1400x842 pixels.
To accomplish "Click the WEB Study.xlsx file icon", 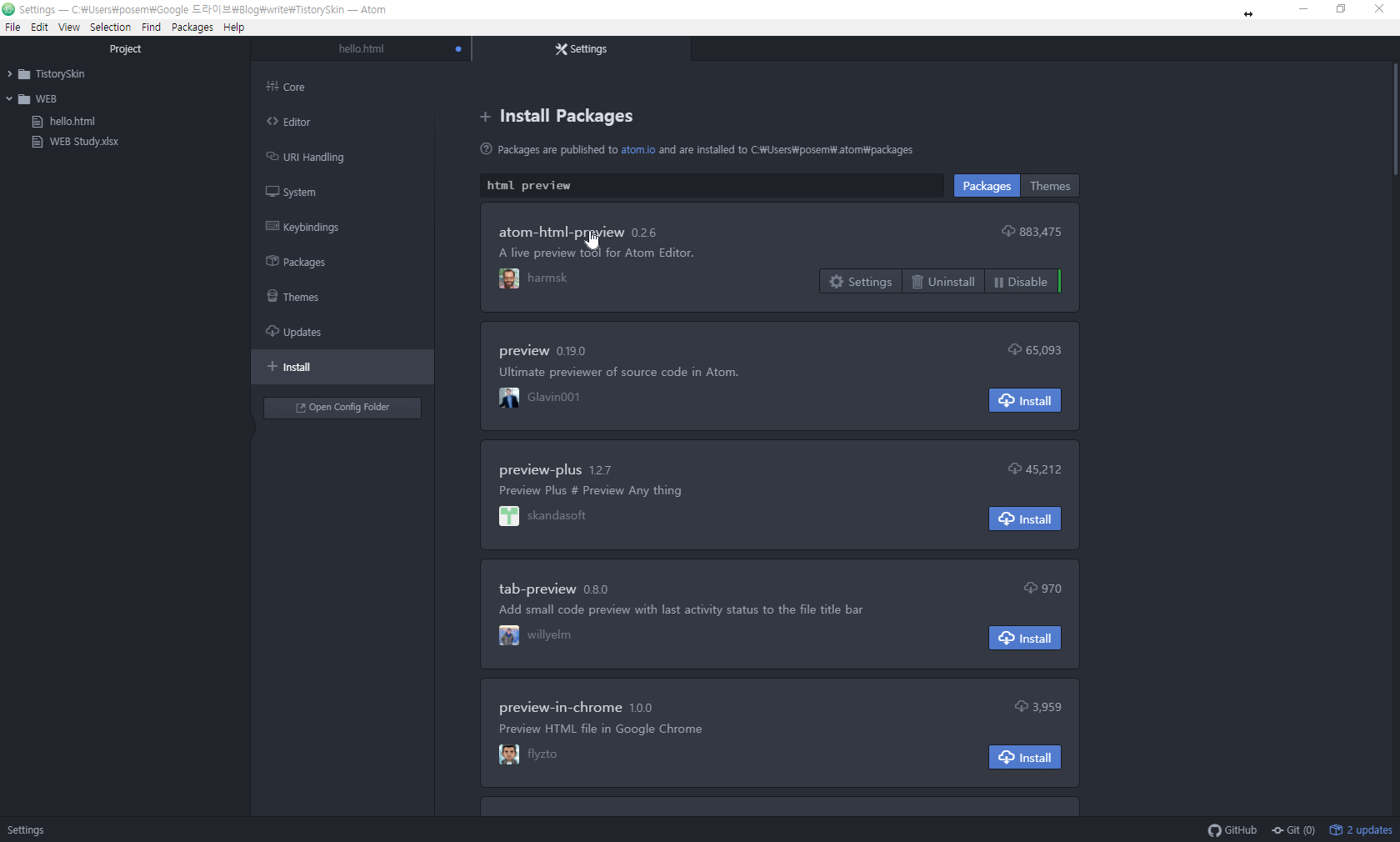I will click(37, 142).
